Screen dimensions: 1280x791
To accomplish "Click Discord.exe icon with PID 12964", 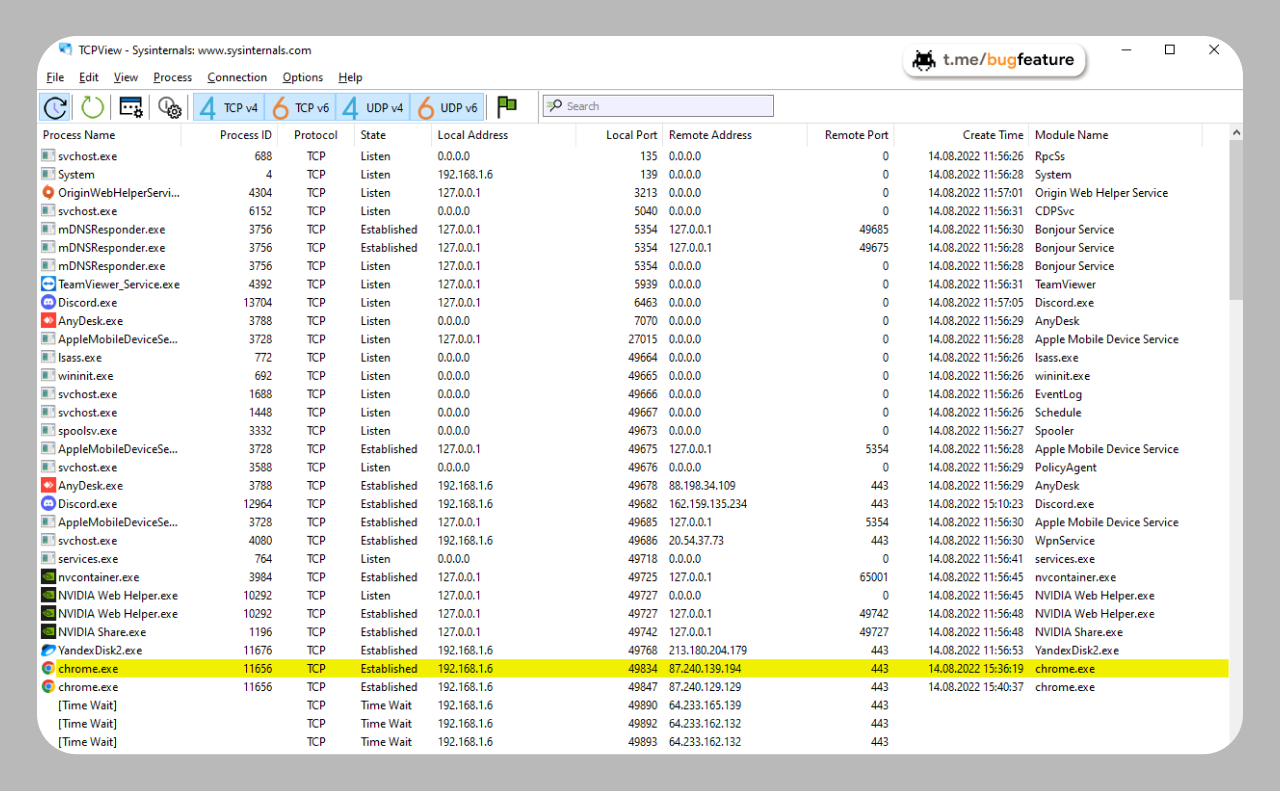I will [48, 504].
